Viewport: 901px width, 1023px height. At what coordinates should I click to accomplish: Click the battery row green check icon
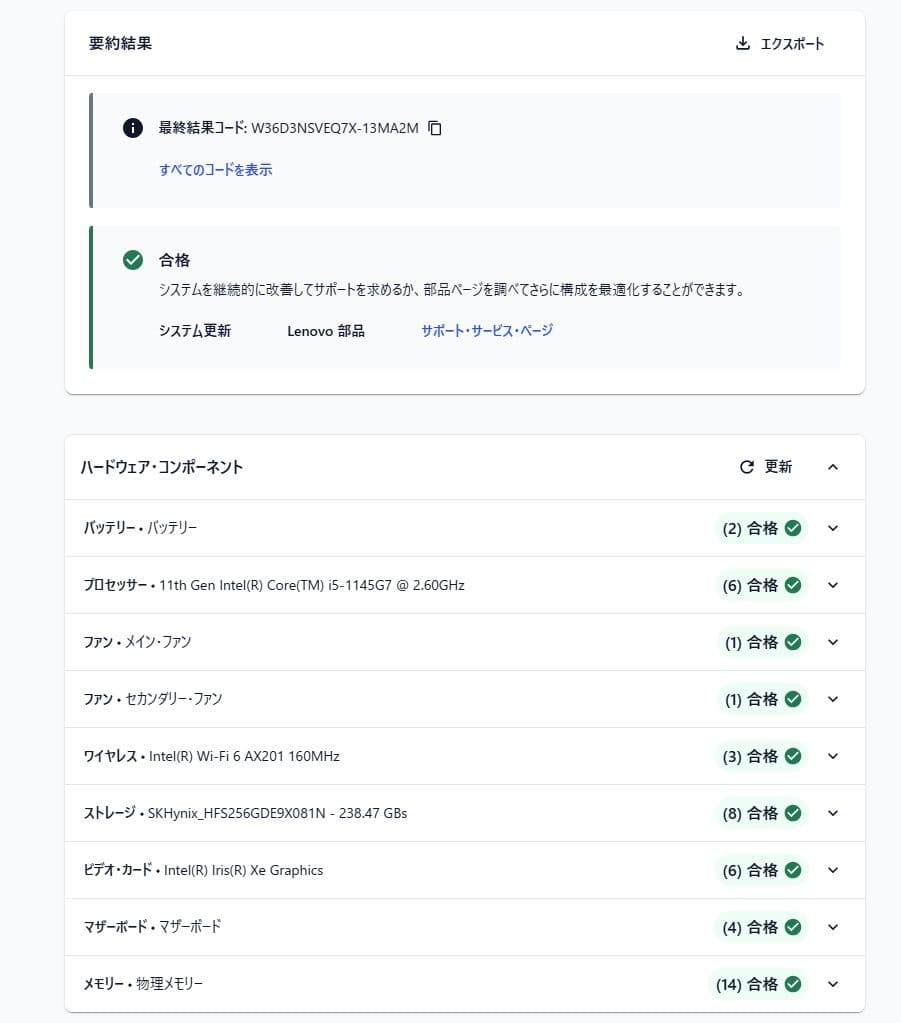(793, 528)
